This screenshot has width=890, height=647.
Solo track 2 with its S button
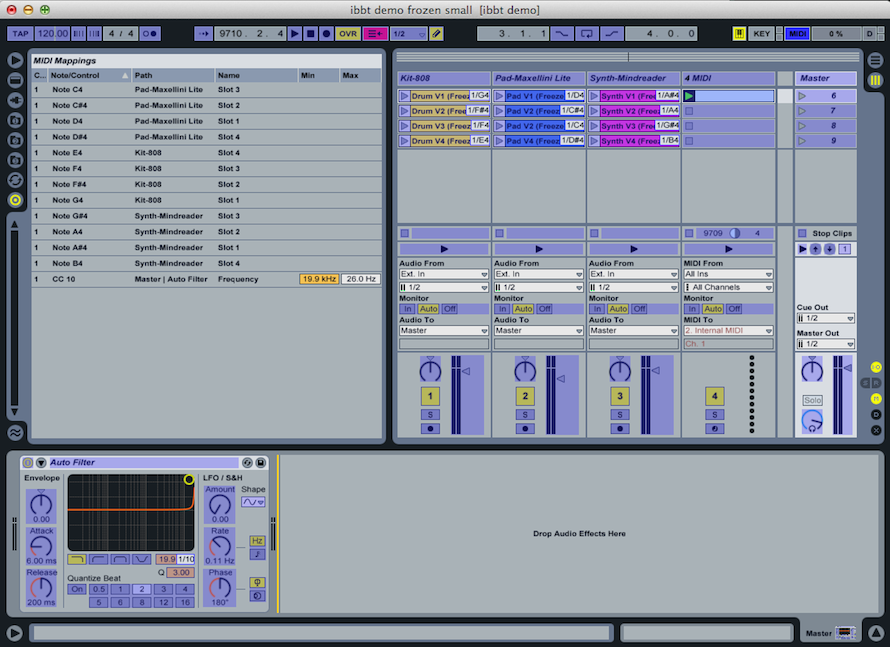(x=525, y=414)
